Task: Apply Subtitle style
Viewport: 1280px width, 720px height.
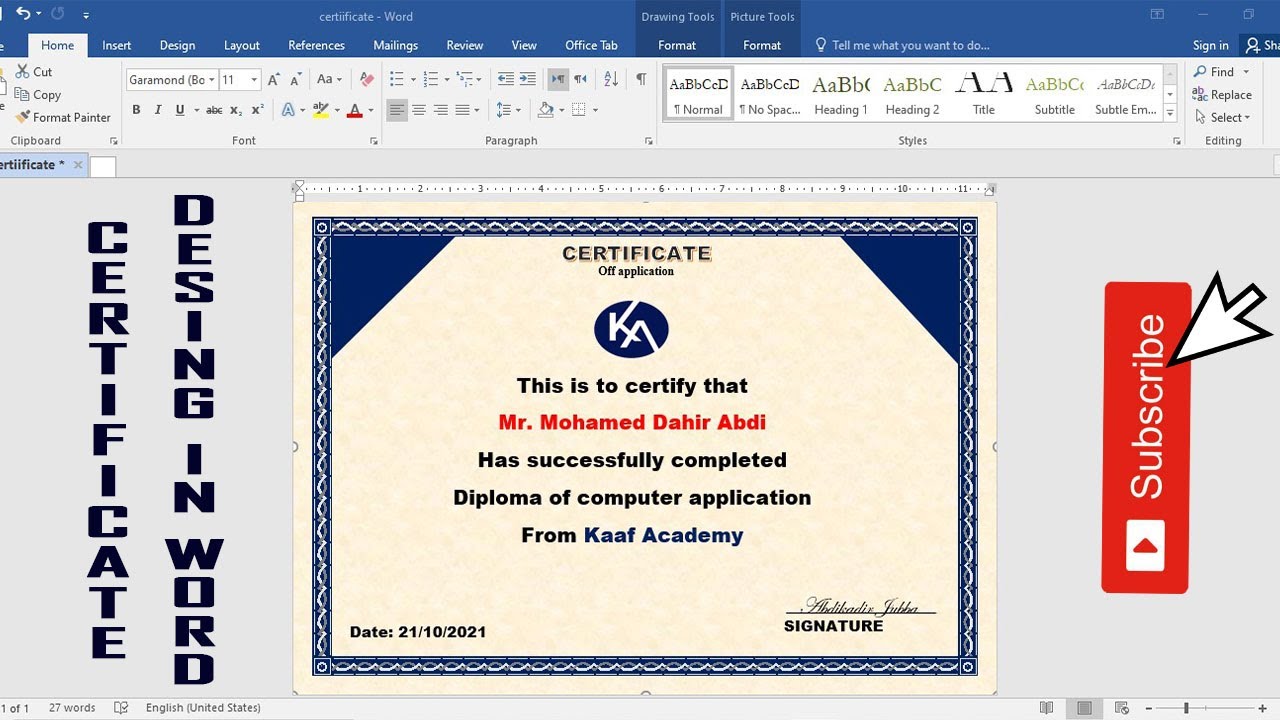Action: click(1055, 94)
